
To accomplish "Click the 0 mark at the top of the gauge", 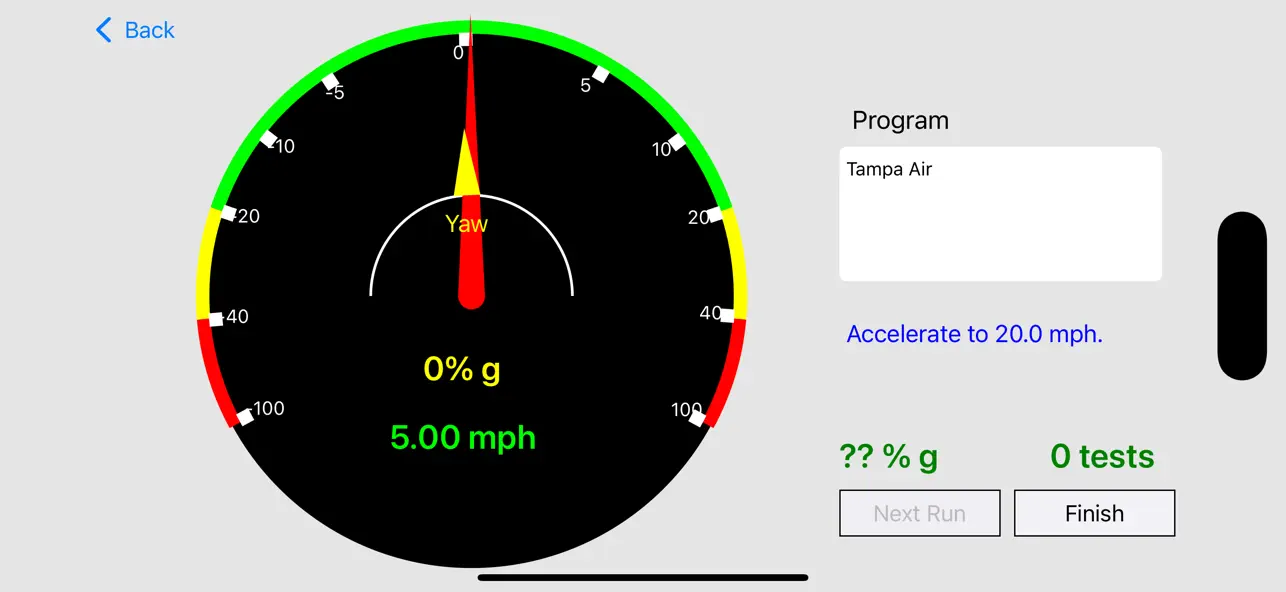I will 461,43.
